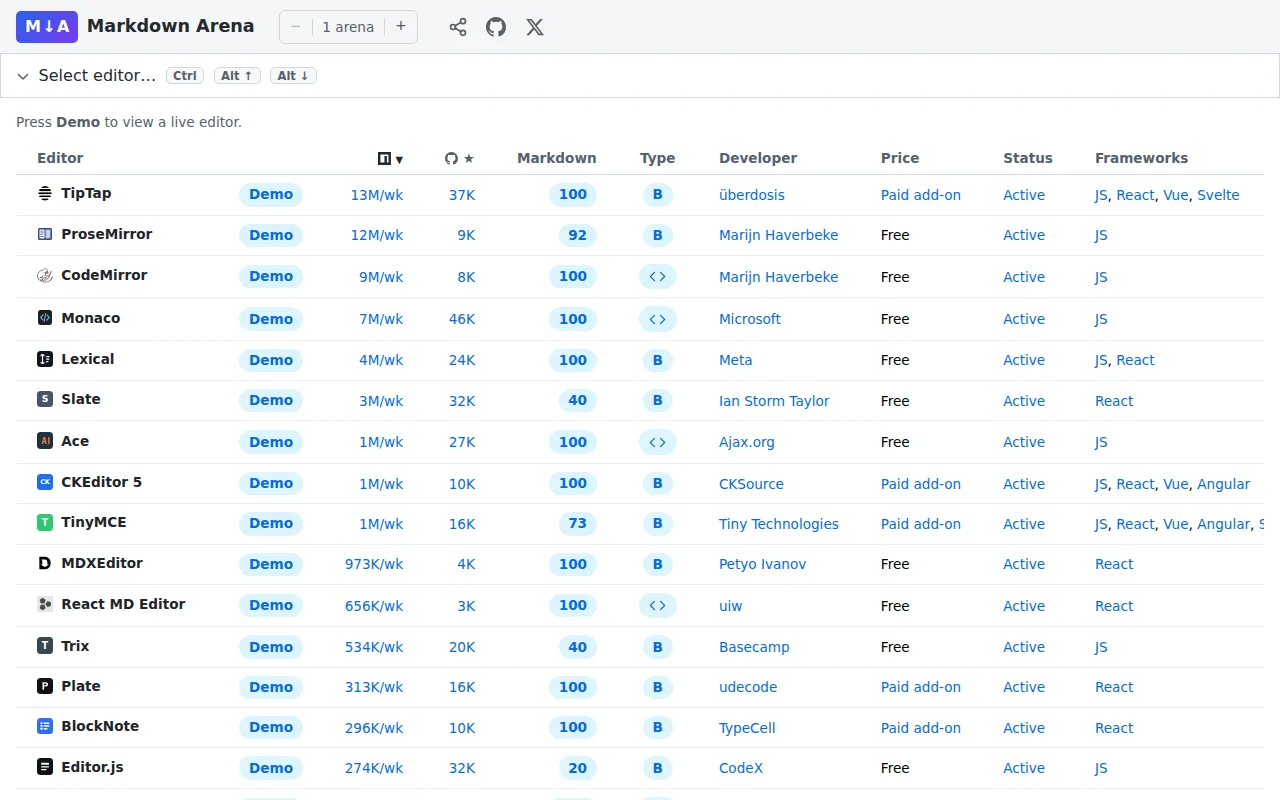Click TipTap's B type badge
Image resolution: width=1280 pixels, height=800 pixels.
click(x=657, y=194)
